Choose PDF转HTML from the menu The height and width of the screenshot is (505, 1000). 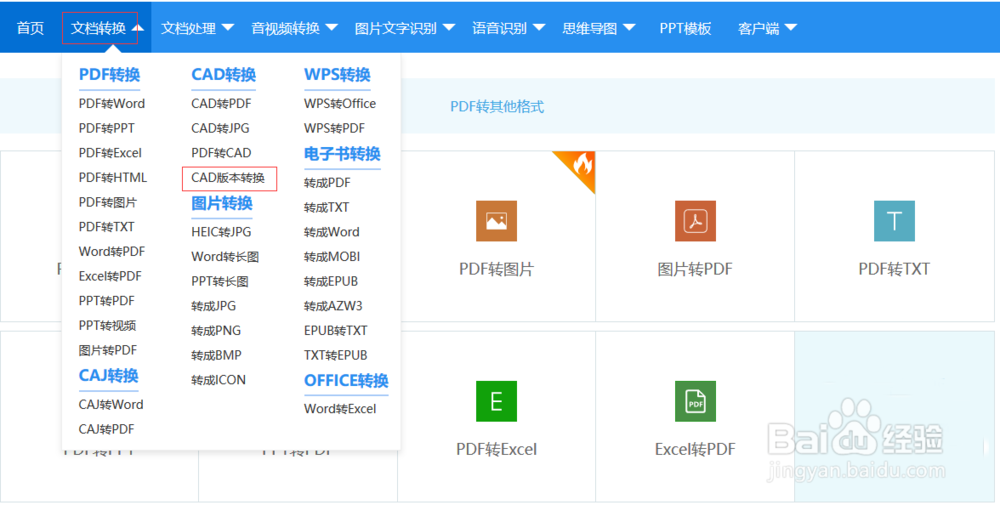click(113, 177)
